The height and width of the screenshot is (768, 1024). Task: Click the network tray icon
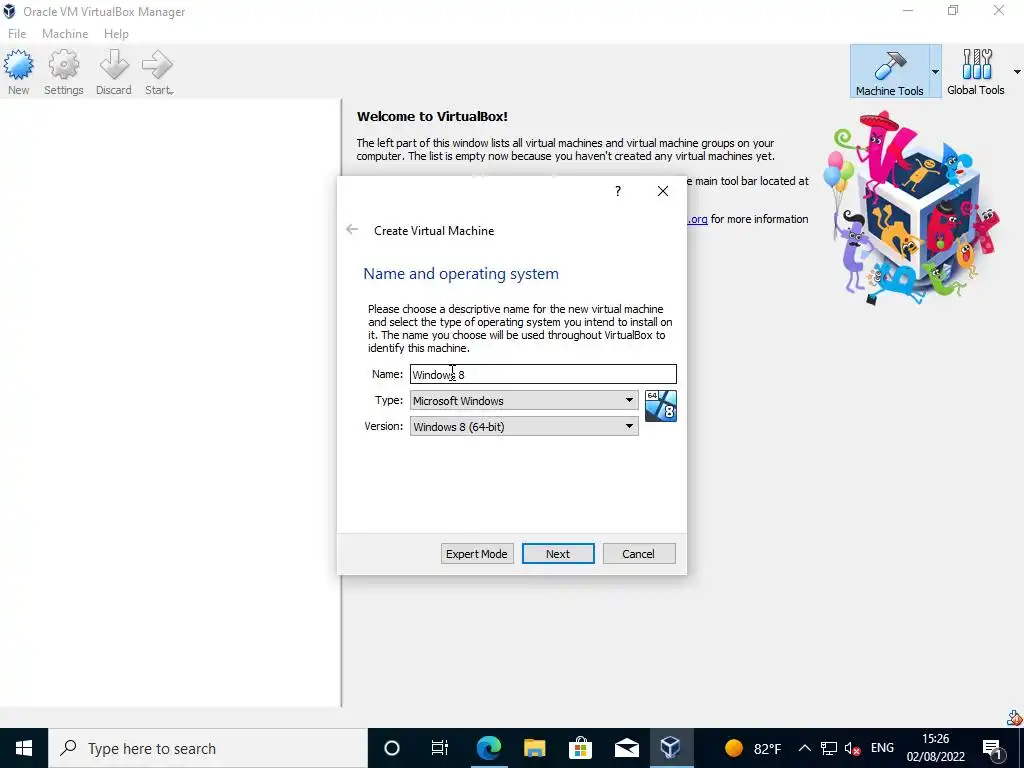coord(829,748)
